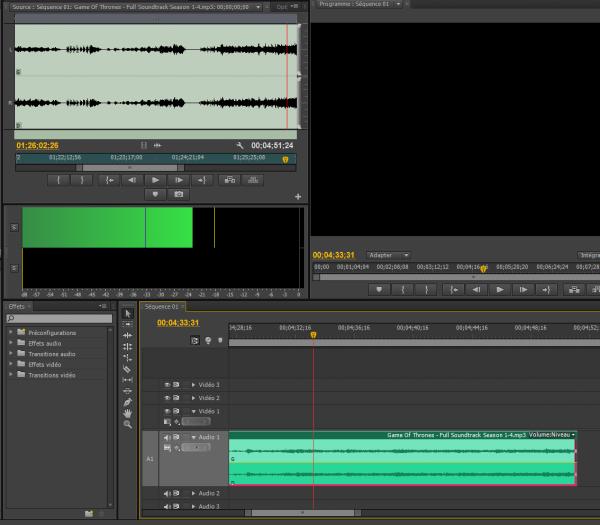Click Program monitor Mark In button
Screen dimensions: 600x525
[403, 290]
